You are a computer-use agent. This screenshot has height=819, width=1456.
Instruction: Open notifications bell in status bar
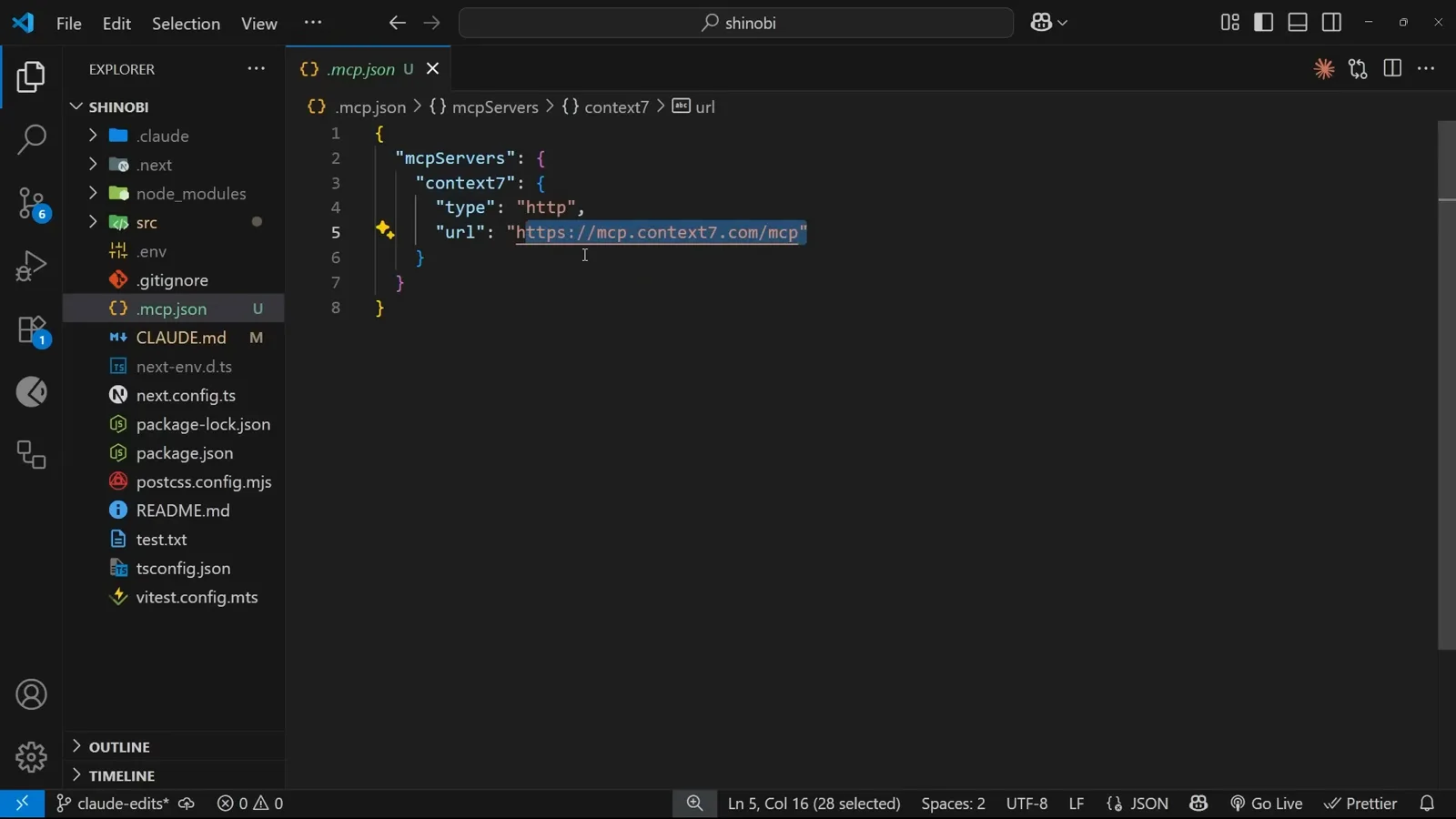point(1427,804)
